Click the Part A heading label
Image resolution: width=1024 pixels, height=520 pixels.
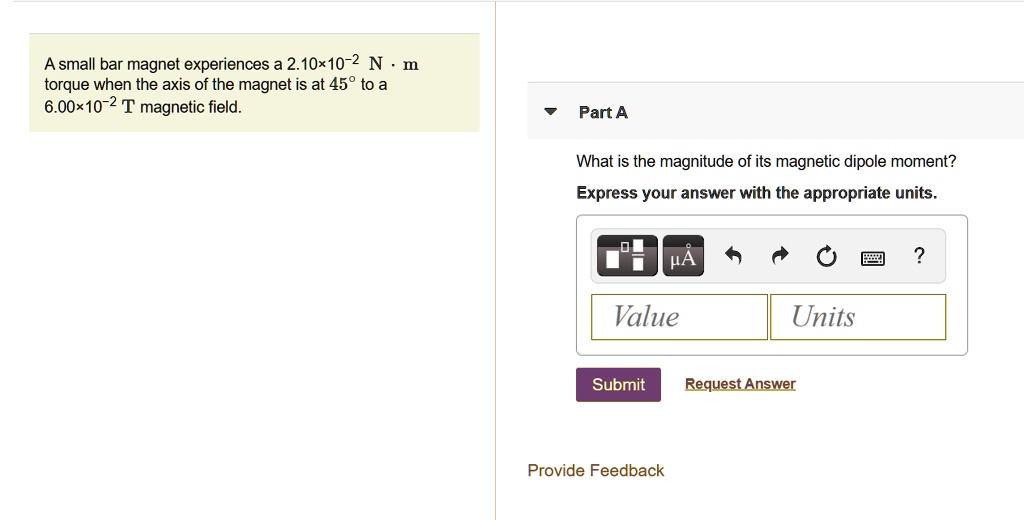click(x=603, y=112)
